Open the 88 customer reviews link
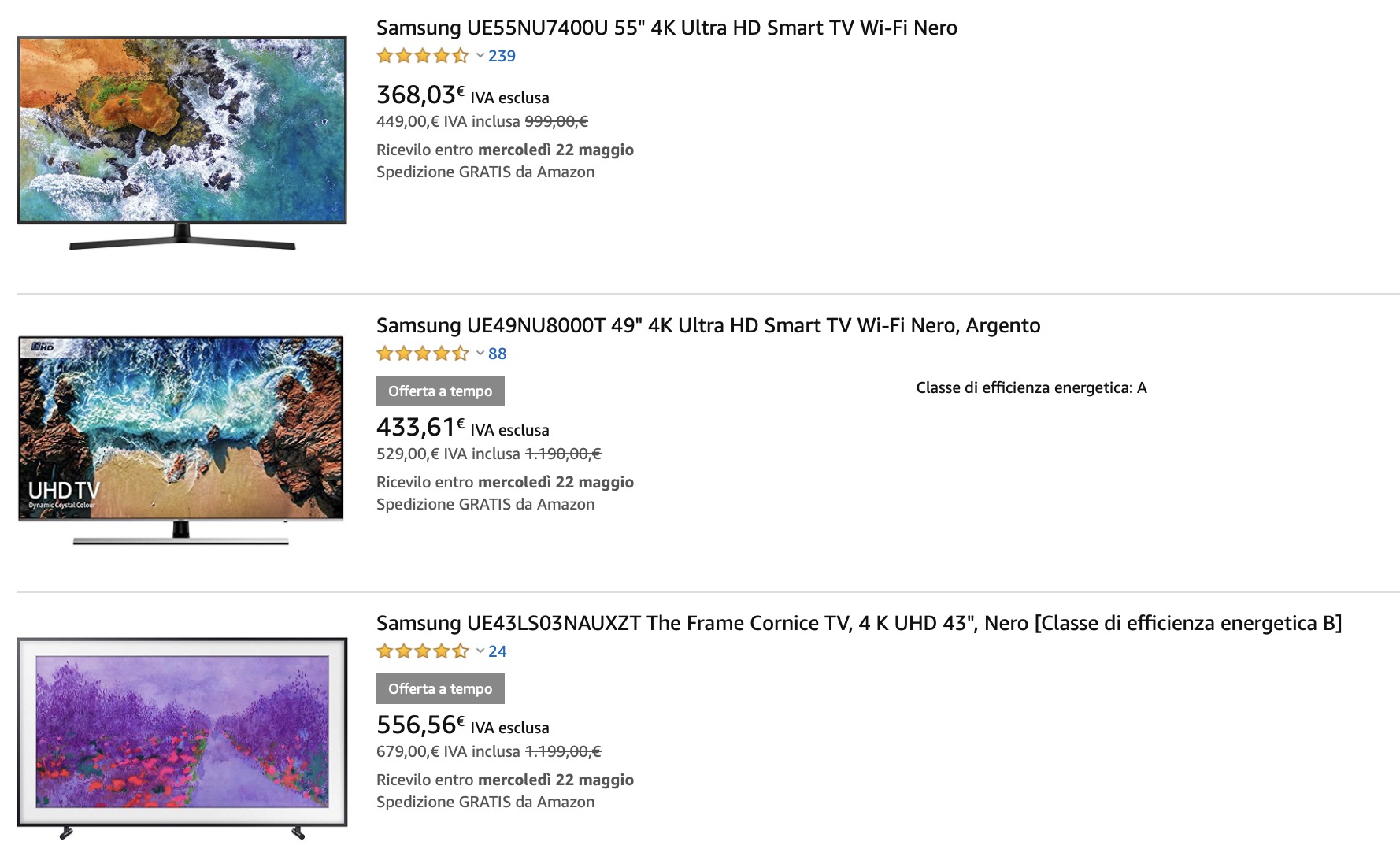Viewport: 1400px width, 860px height. 497,354
